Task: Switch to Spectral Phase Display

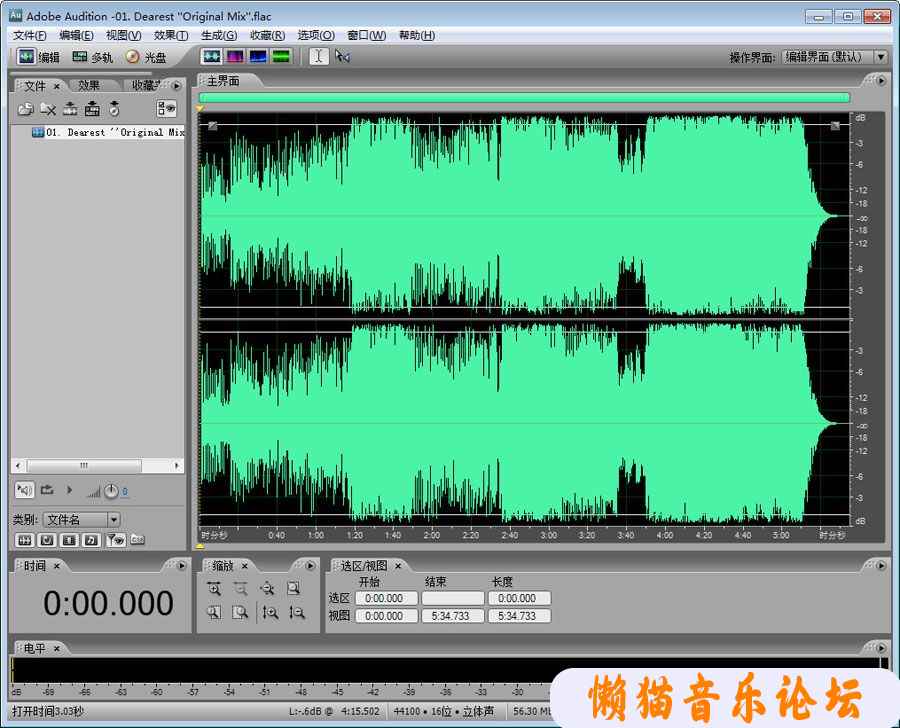Action: pos(281,56)
